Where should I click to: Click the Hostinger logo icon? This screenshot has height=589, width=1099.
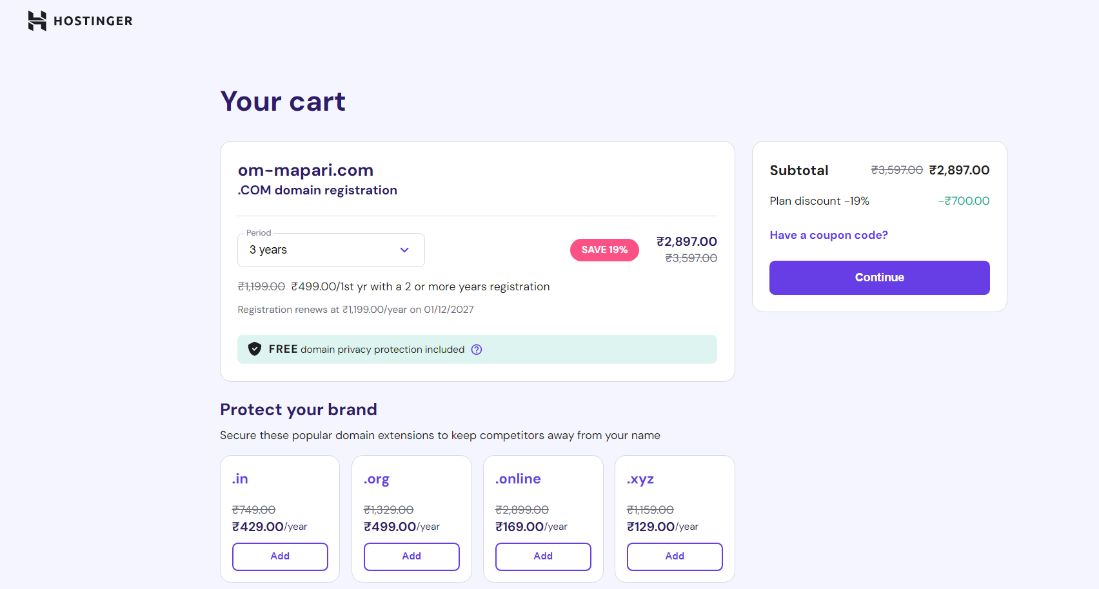[x=37, y=20]
